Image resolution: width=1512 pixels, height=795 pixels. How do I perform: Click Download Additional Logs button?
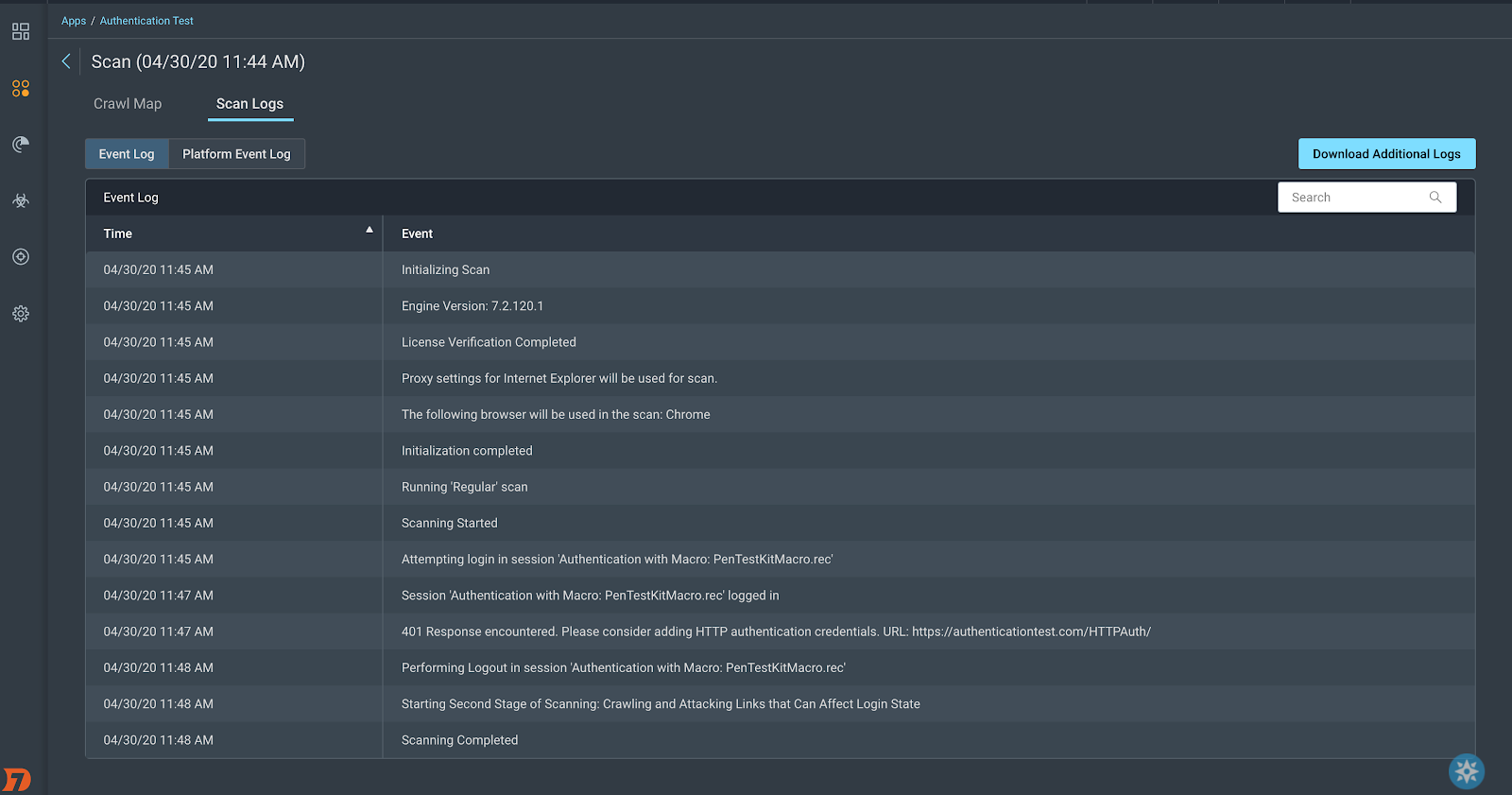(x=1386, y=154)
